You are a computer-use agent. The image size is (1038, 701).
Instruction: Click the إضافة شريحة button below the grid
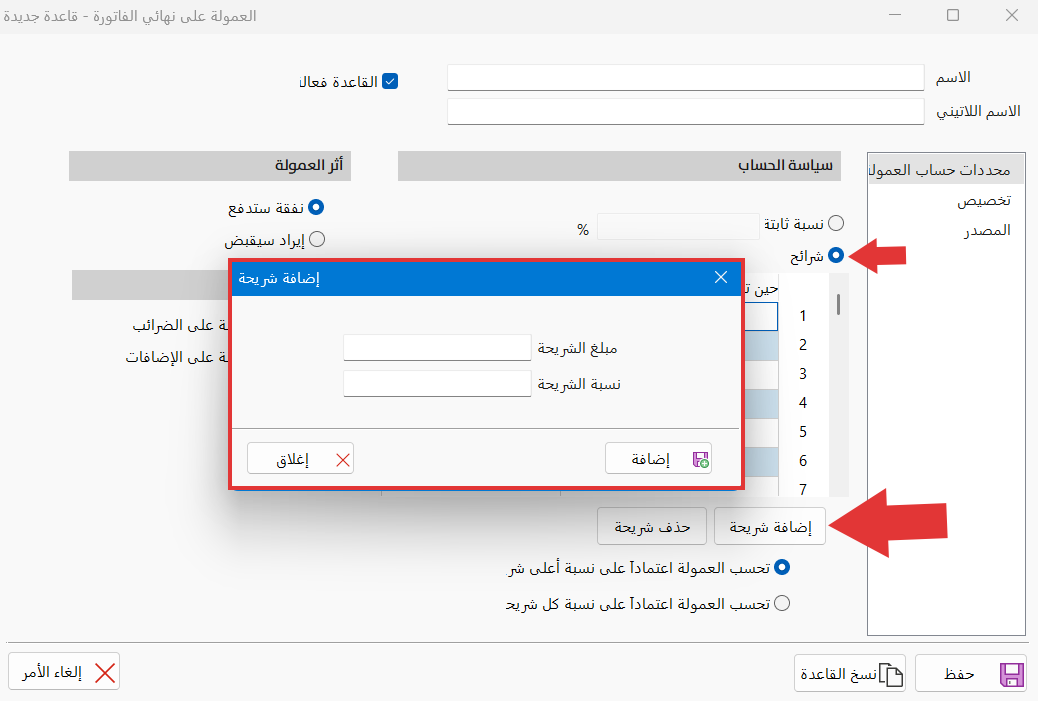[x=770, y=527]
